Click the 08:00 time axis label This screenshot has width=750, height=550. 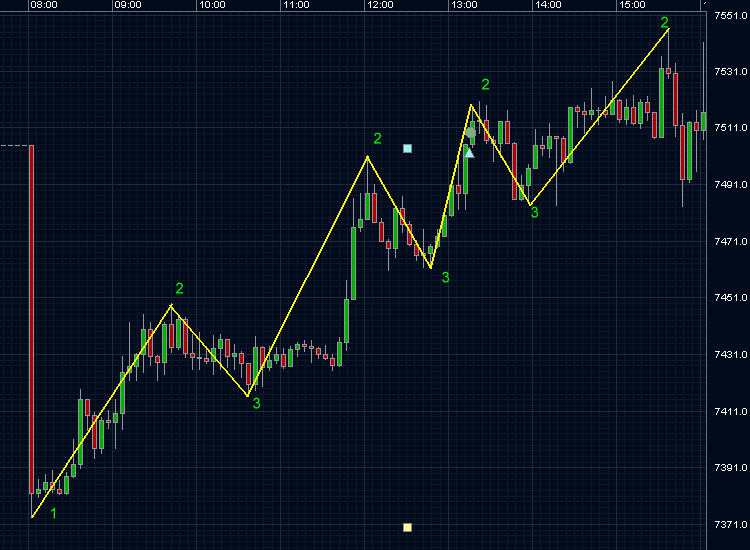point(44,5)
